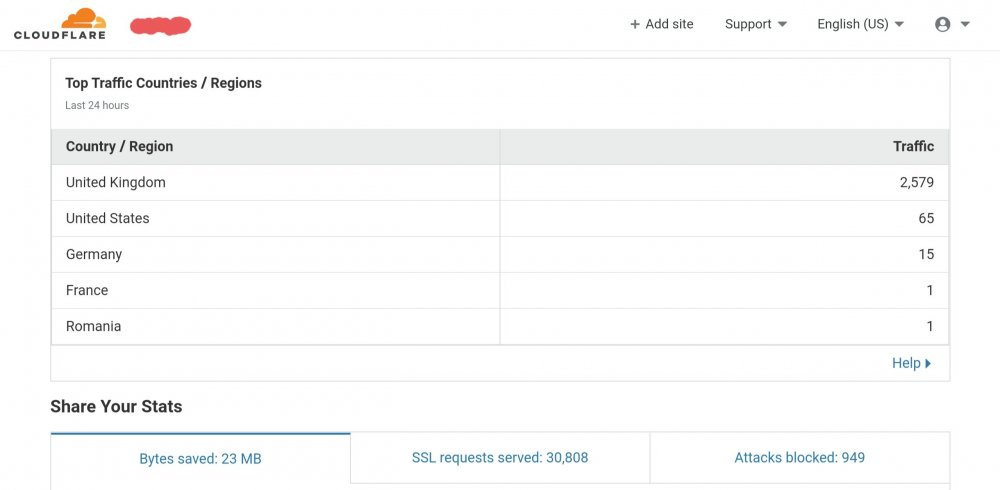Click the Cloudflare cloud logo
The height and width of the screenshot is (490, 1000).
point(60,24)
